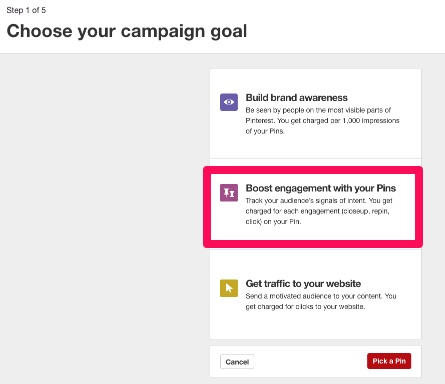This screenshot has height=384, width=445.
Task: Select Boost engagement with your Pins heading
Action: pos(321,188)
